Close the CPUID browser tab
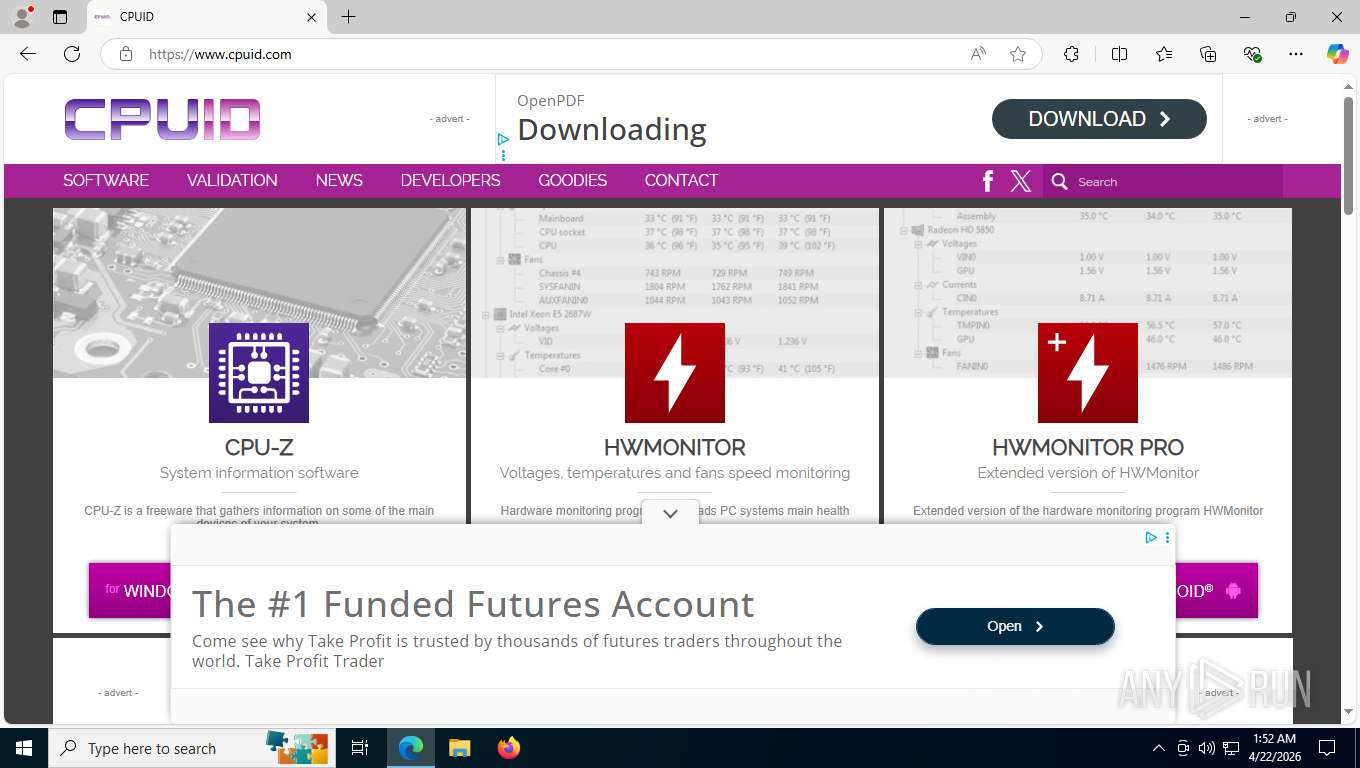Screen dimensions: 1360x768 (311, 17)
